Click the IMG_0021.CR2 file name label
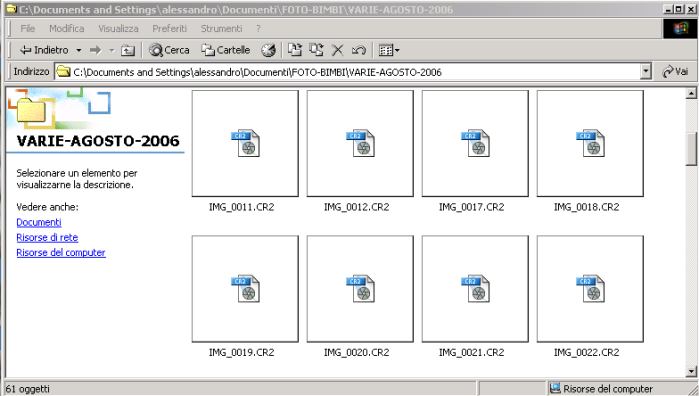This screenshot has height=396, width=699. coord(472,352)
